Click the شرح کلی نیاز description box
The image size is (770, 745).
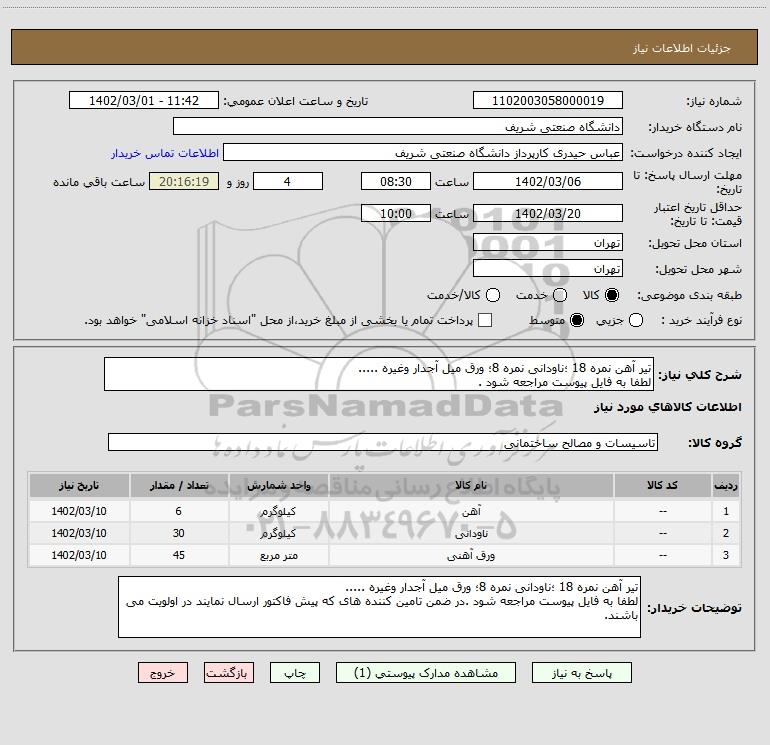(x=379, y=375)
